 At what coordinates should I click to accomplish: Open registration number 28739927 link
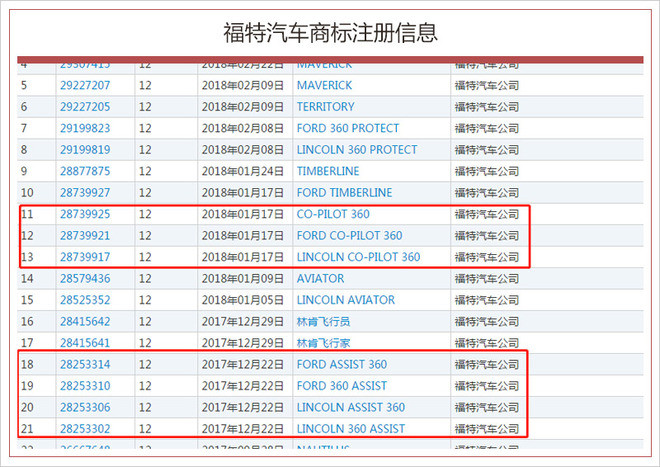85,193
